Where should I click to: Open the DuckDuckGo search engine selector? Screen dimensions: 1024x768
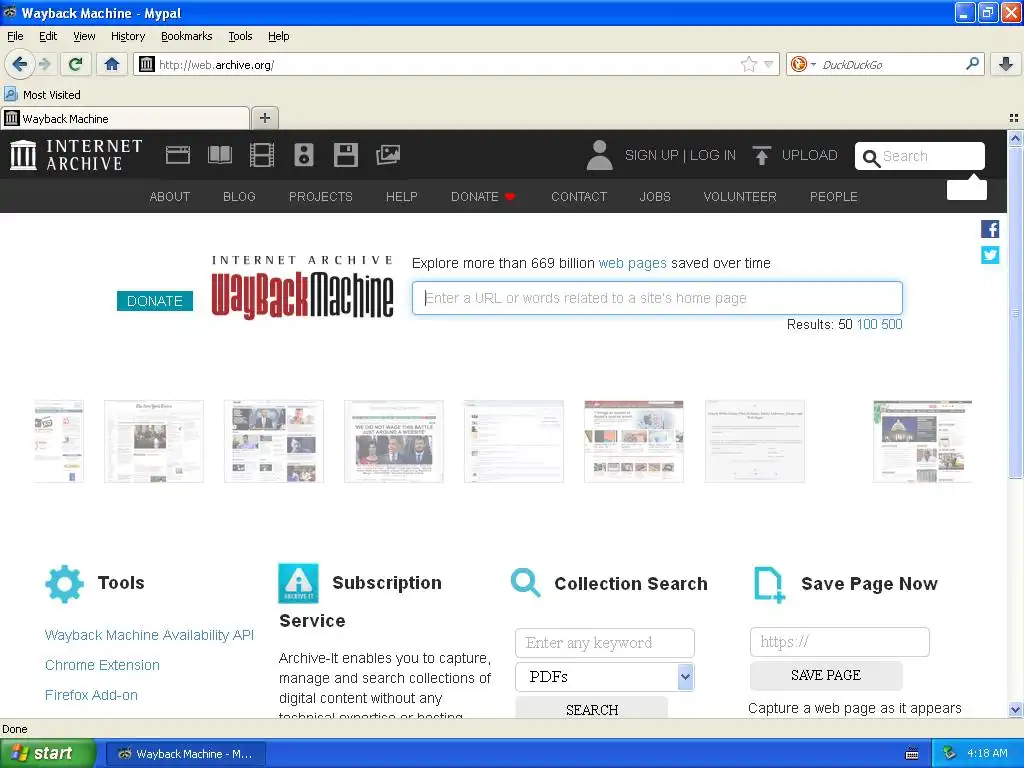pos(803,64)
